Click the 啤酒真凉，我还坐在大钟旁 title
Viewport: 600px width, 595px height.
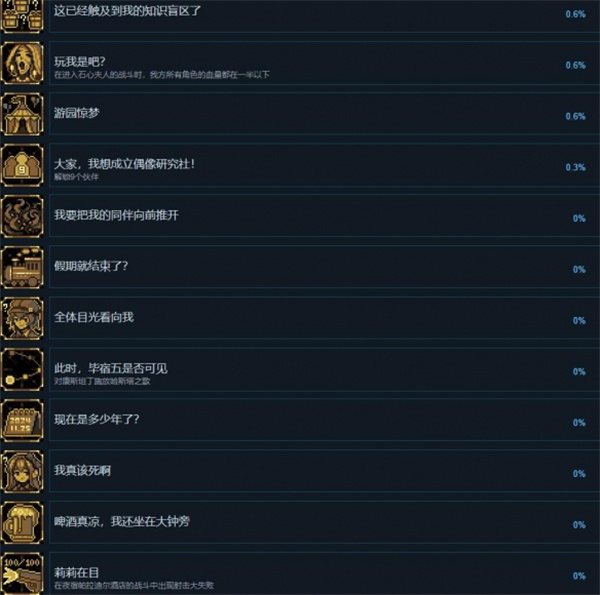pyautogui.click(x=122, y=521)
